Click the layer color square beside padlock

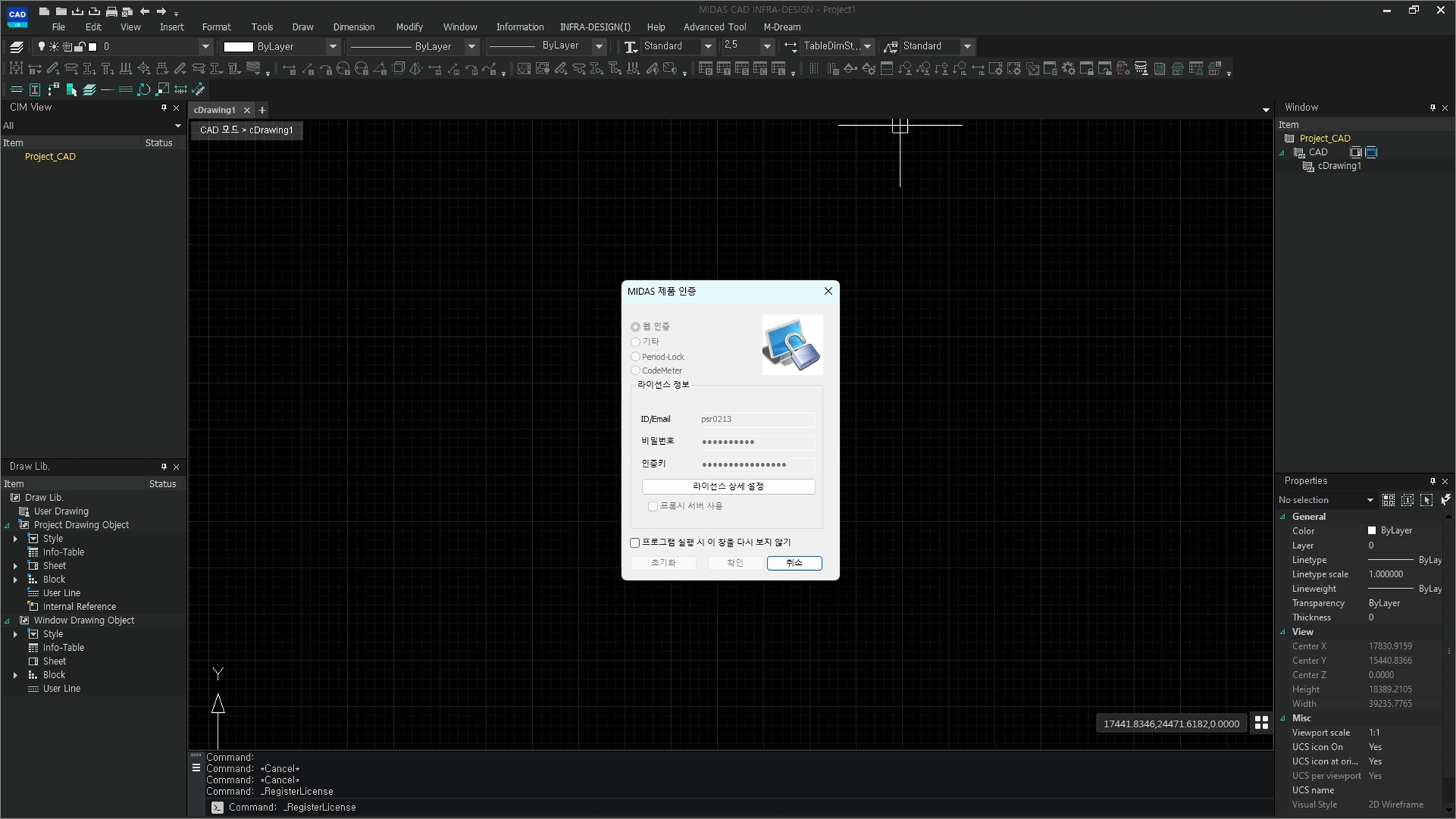coord(92,47)
